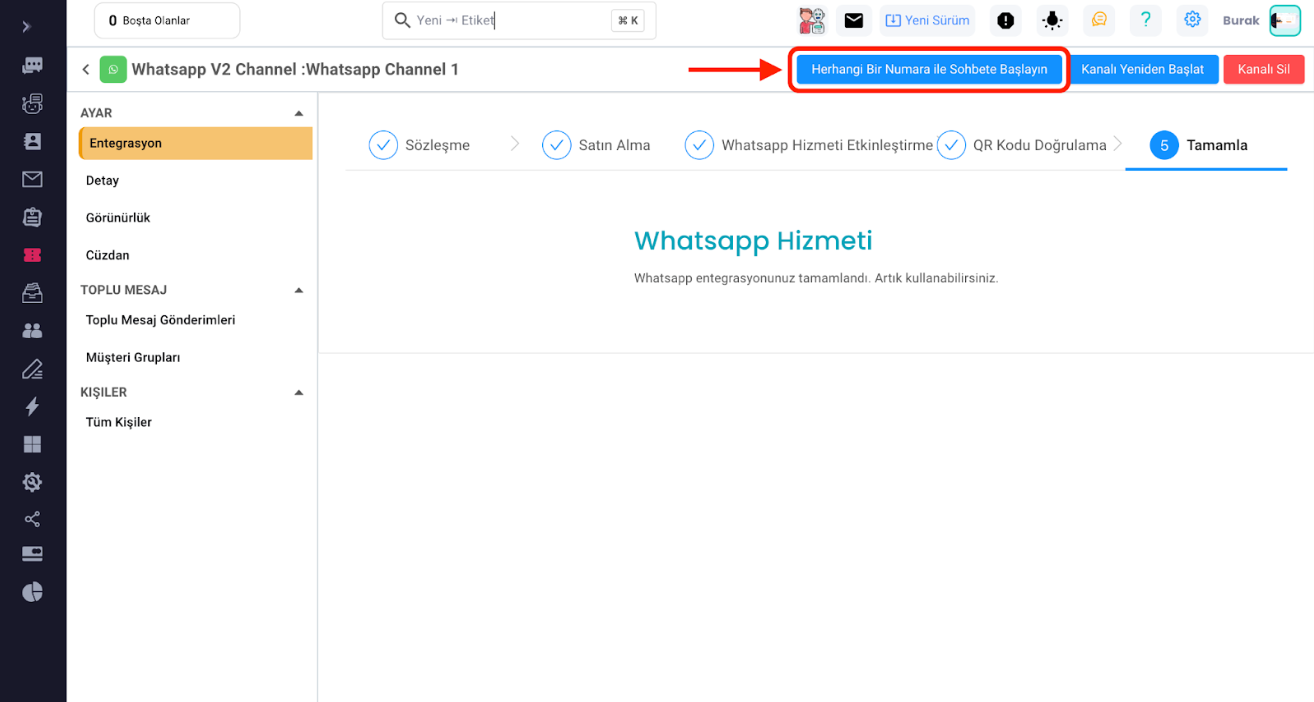Open the chat messages sidebar icon
1314x702 pixels.
click(x=32, y=66)
